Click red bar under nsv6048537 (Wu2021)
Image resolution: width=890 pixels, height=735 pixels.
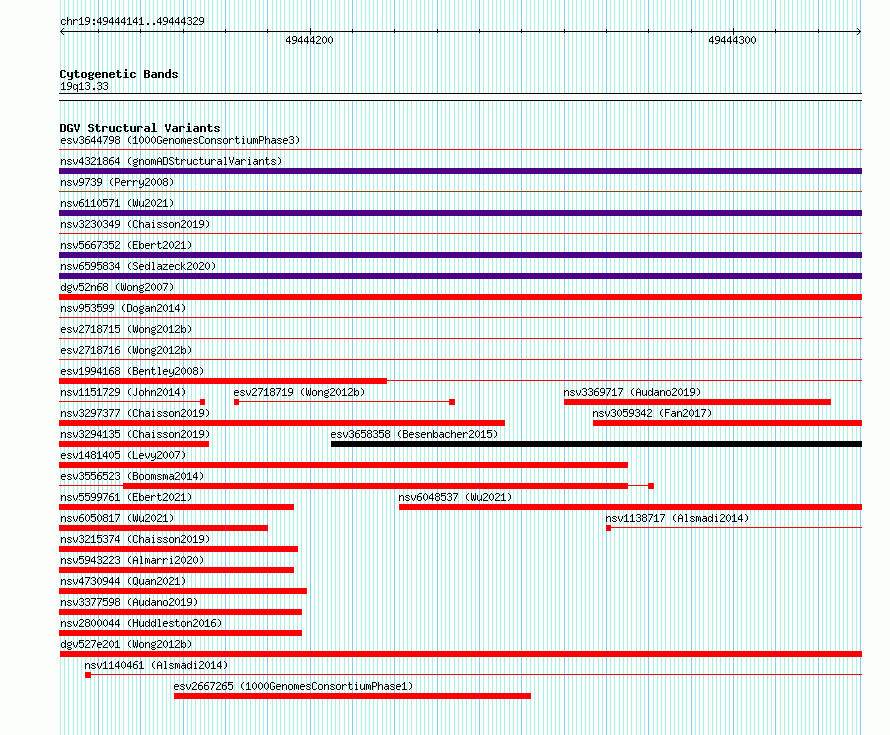pos(631,507)
